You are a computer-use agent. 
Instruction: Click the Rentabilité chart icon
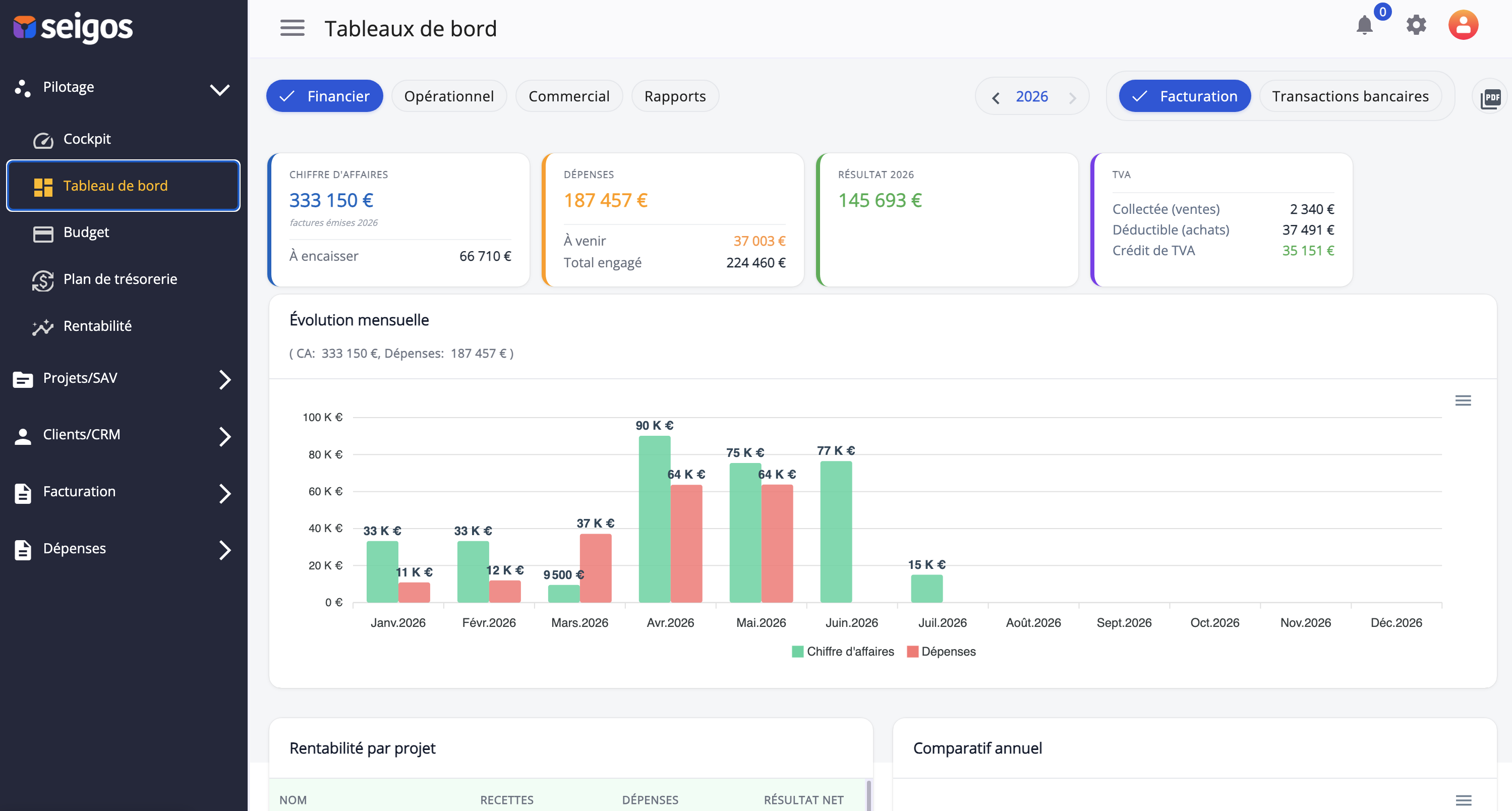pos(43,327)
